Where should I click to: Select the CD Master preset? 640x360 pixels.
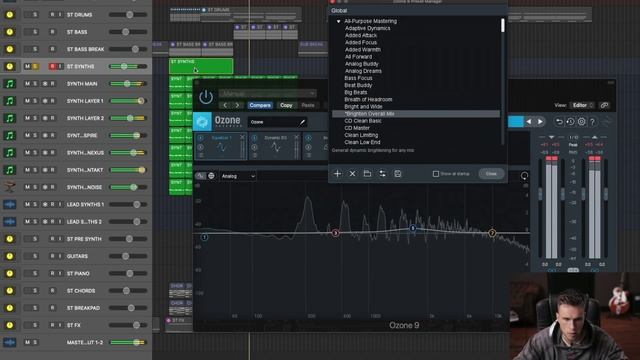(x=357, y=128)
